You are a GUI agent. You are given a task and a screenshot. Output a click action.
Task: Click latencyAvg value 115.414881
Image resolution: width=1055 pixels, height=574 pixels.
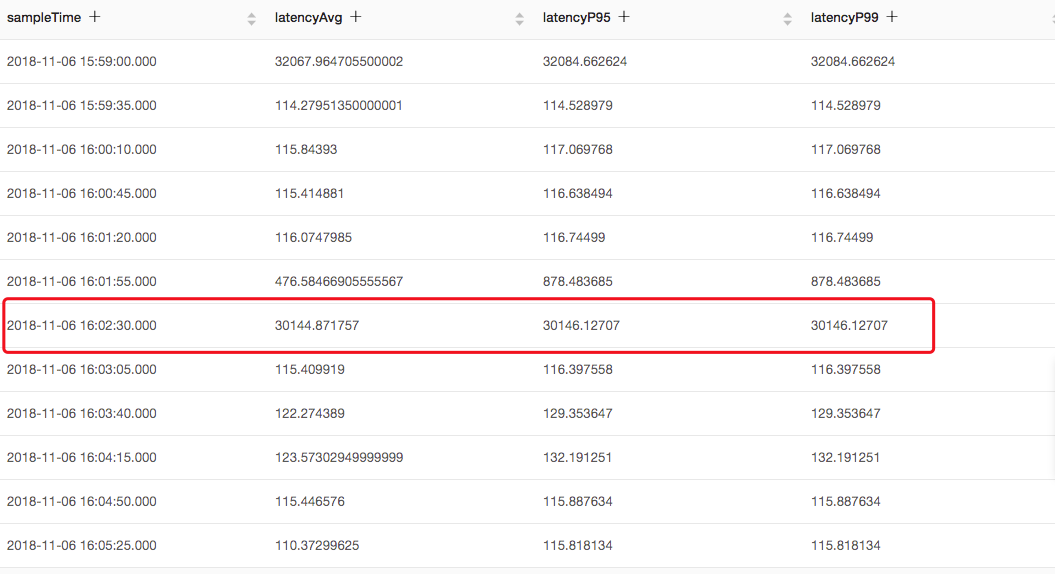point(309,193)
